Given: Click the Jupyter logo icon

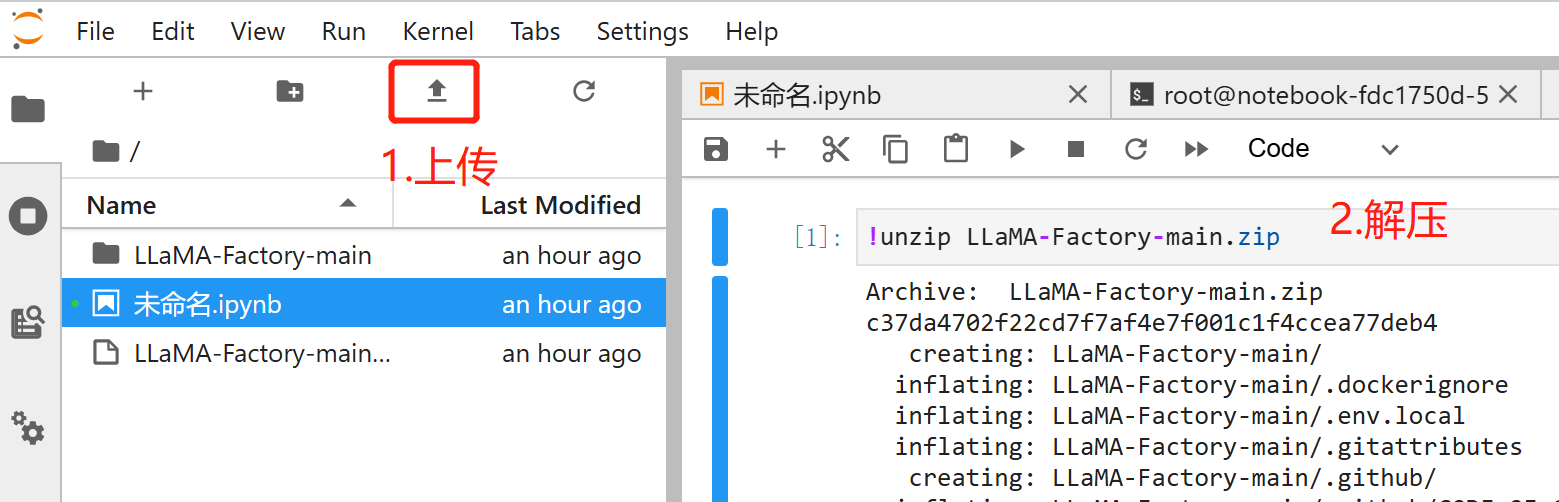Looking at the screenshot, I should tap(28, 27).
